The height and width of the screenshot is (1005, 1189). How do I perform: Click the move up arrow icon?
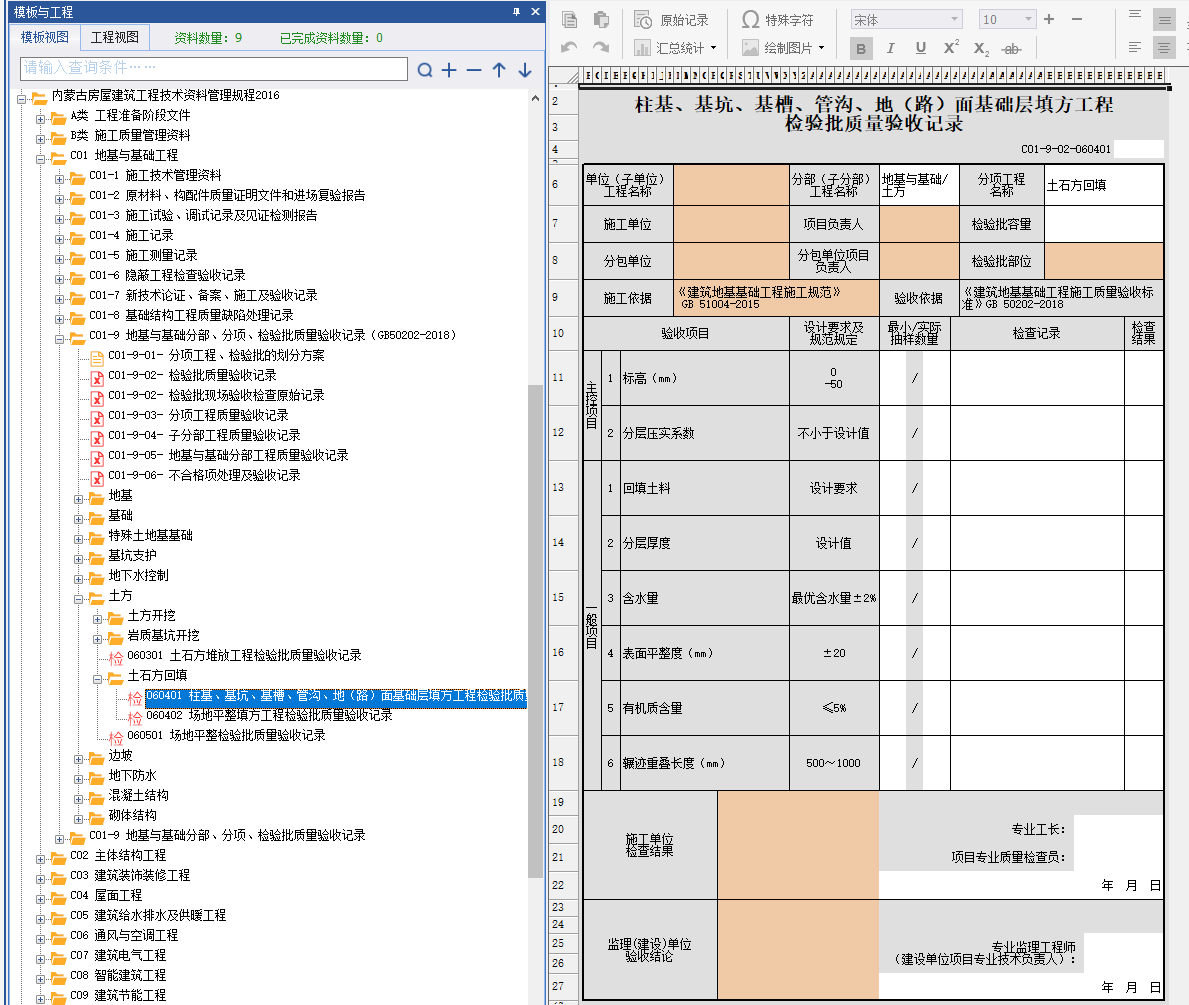(499, 71)
